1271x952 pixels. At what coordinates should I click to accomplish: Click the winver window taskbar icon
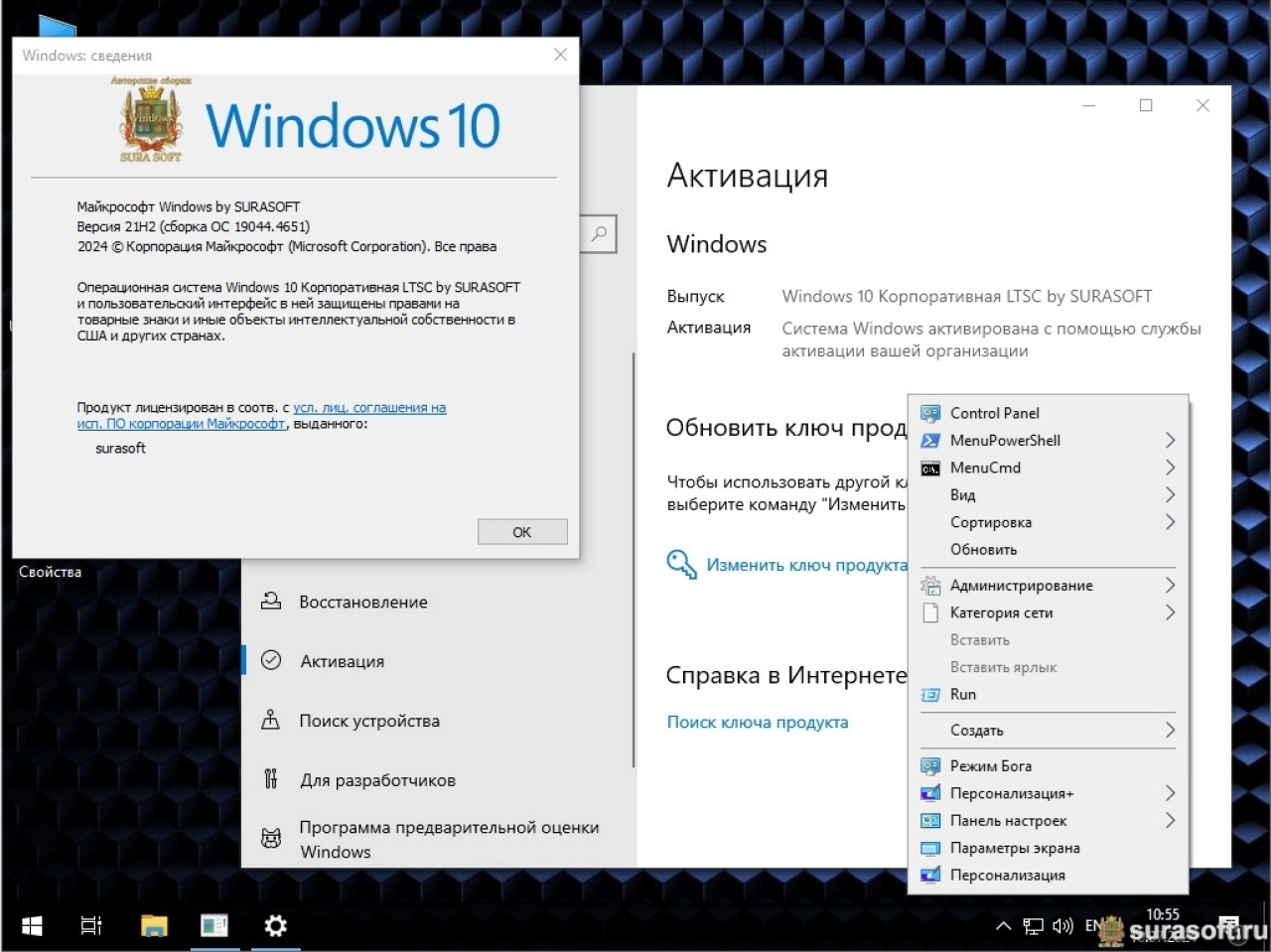213,926
